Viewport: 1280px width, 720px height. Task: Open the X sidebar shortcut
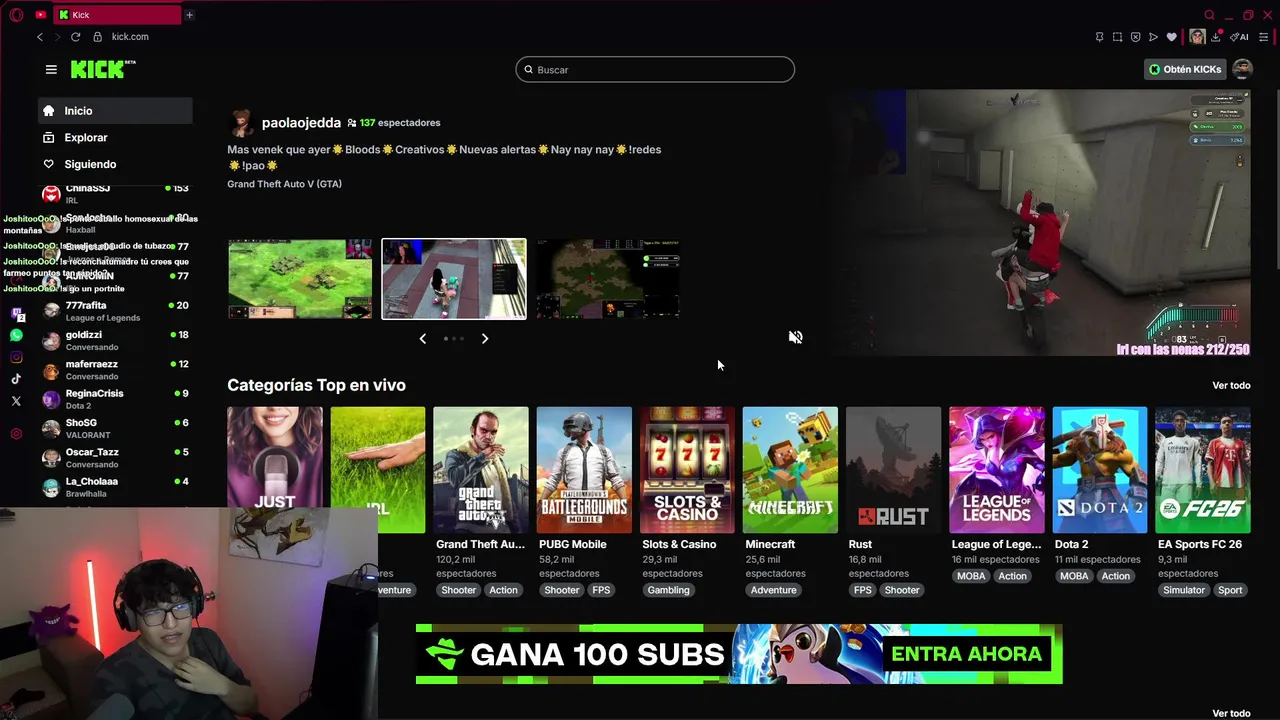pos(16,401)
